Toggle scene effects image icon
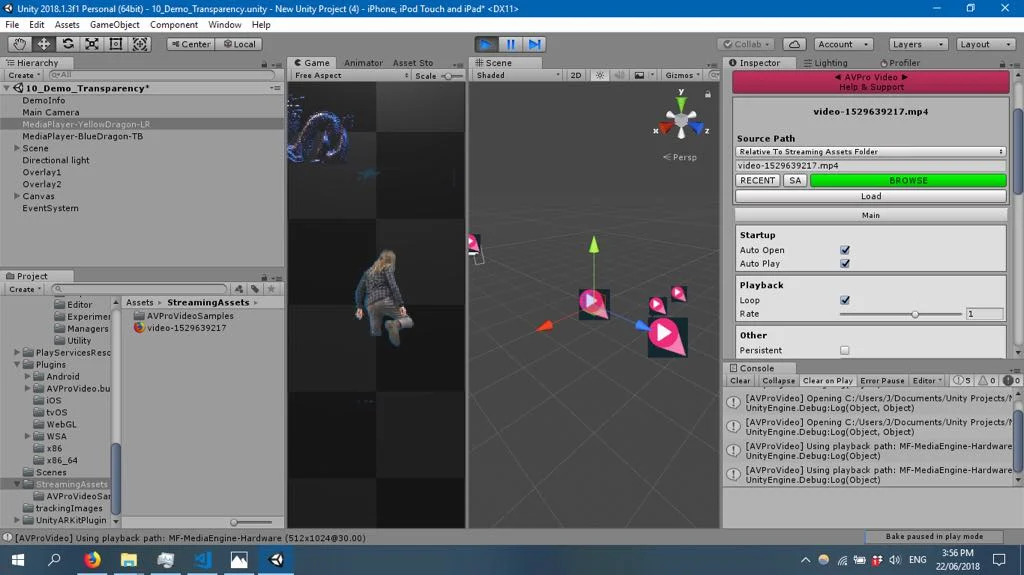 coord(639,75)
